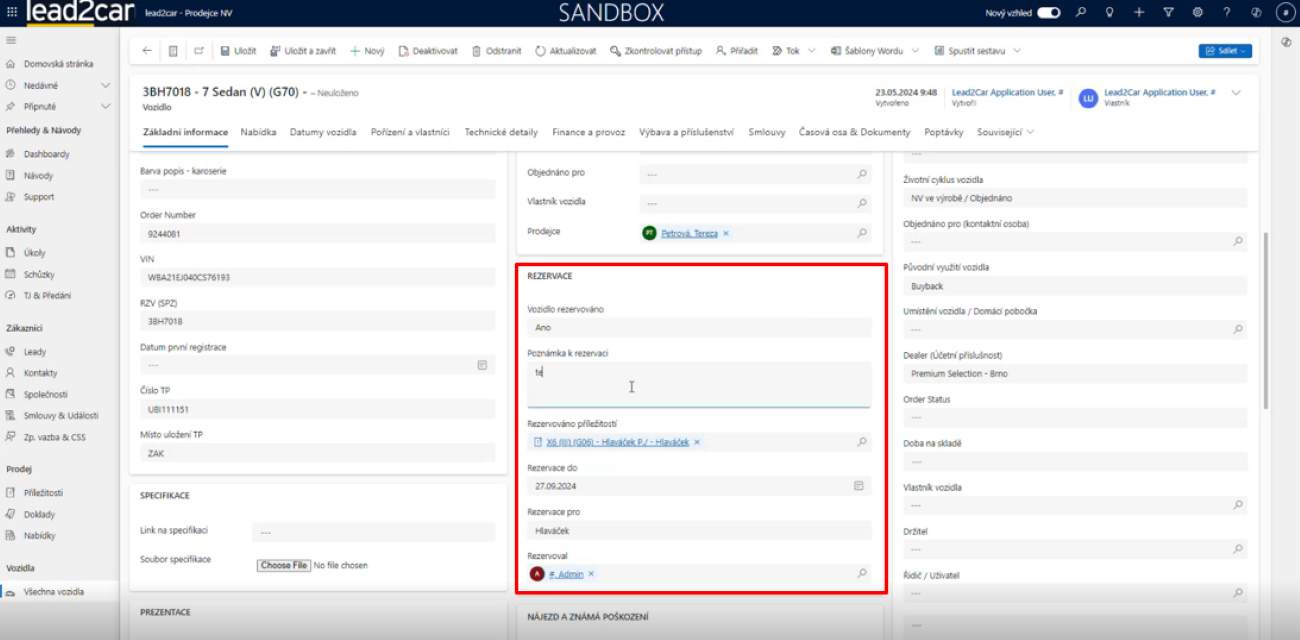Screen dimensions: 1300x640
Task: Click the Uložit a zavřít button
Action: click(303, 51)
